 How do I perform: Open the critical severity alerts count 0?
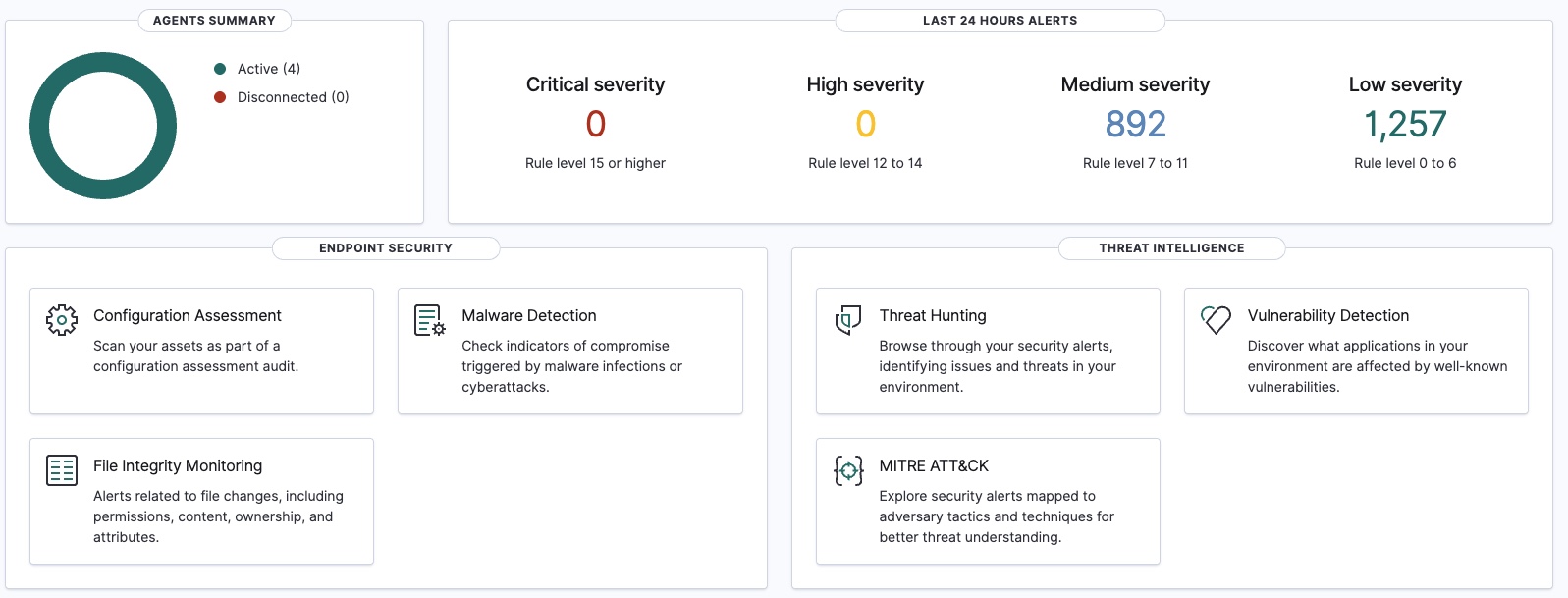pos(595,125)
